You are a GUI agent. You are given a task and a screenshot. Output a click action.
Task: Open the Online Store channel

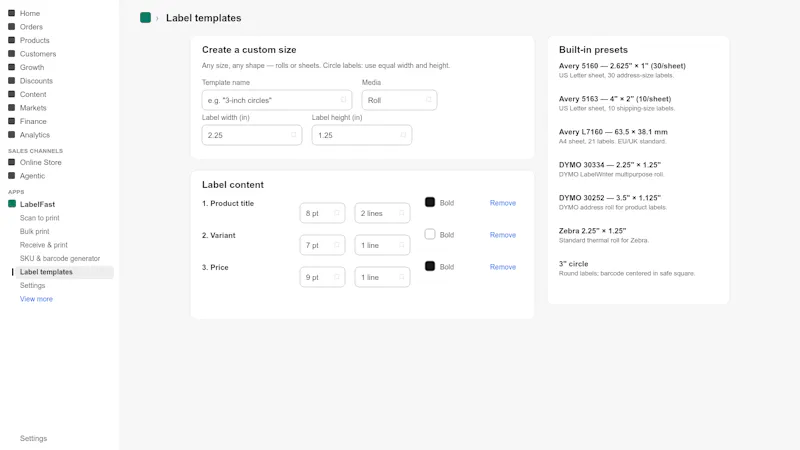point(40,162)
